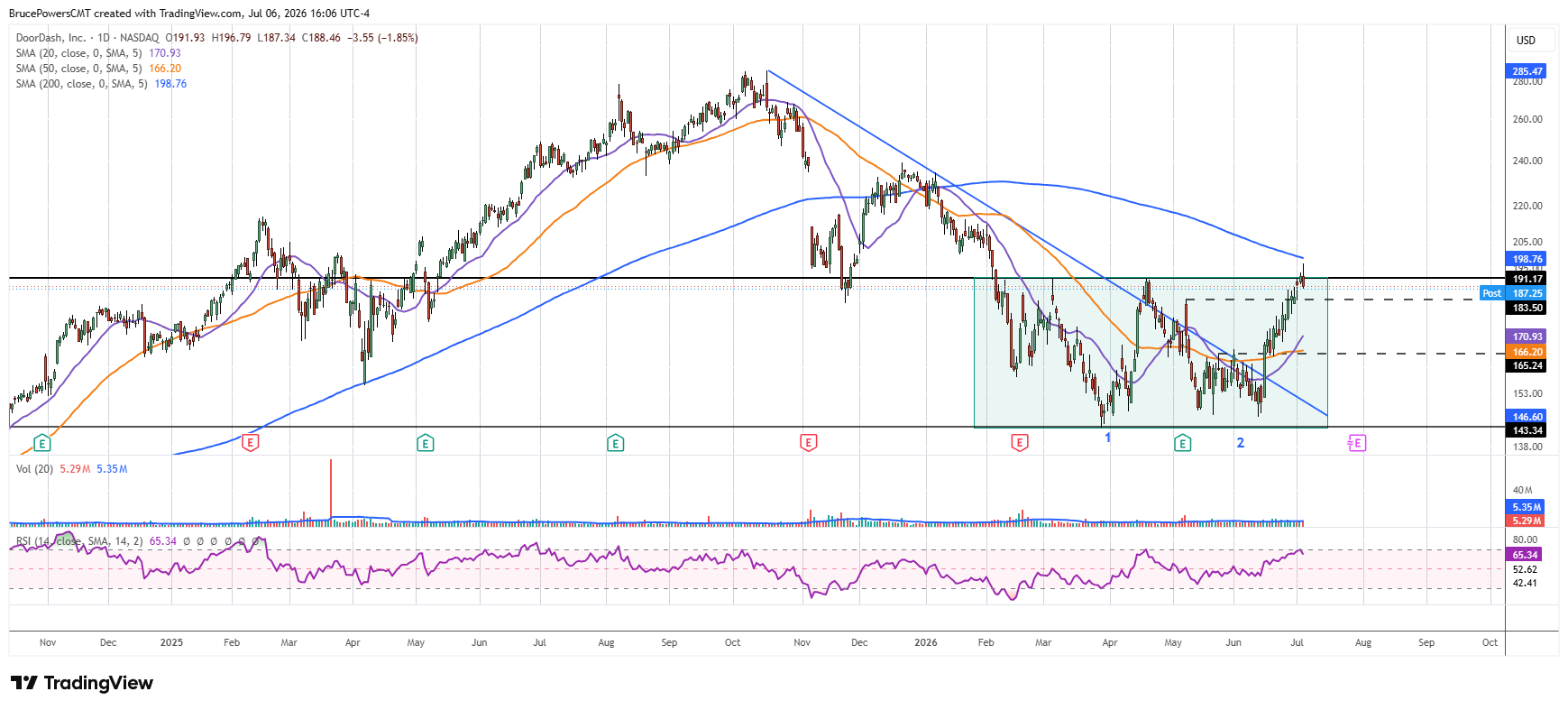
Task: Click the Post 187.25 price label
Action: (1513, 293)
